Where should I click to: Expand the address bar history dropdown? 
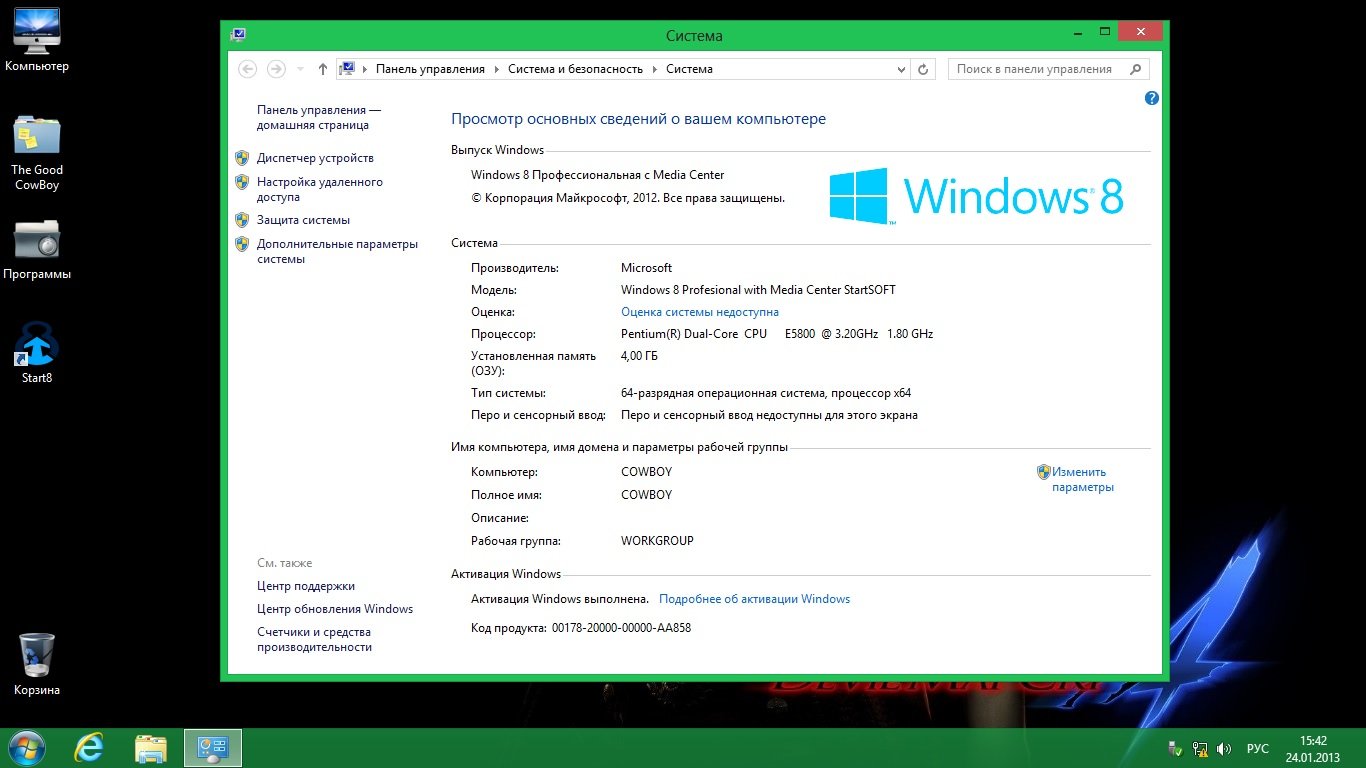[903, 69]
